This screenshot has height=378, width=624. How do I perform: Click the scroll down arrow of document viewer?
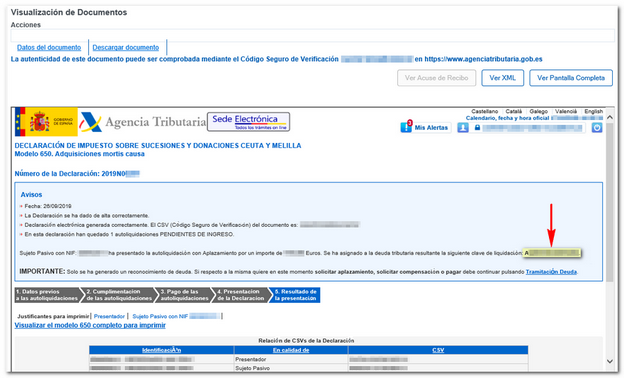click(610, 361)
